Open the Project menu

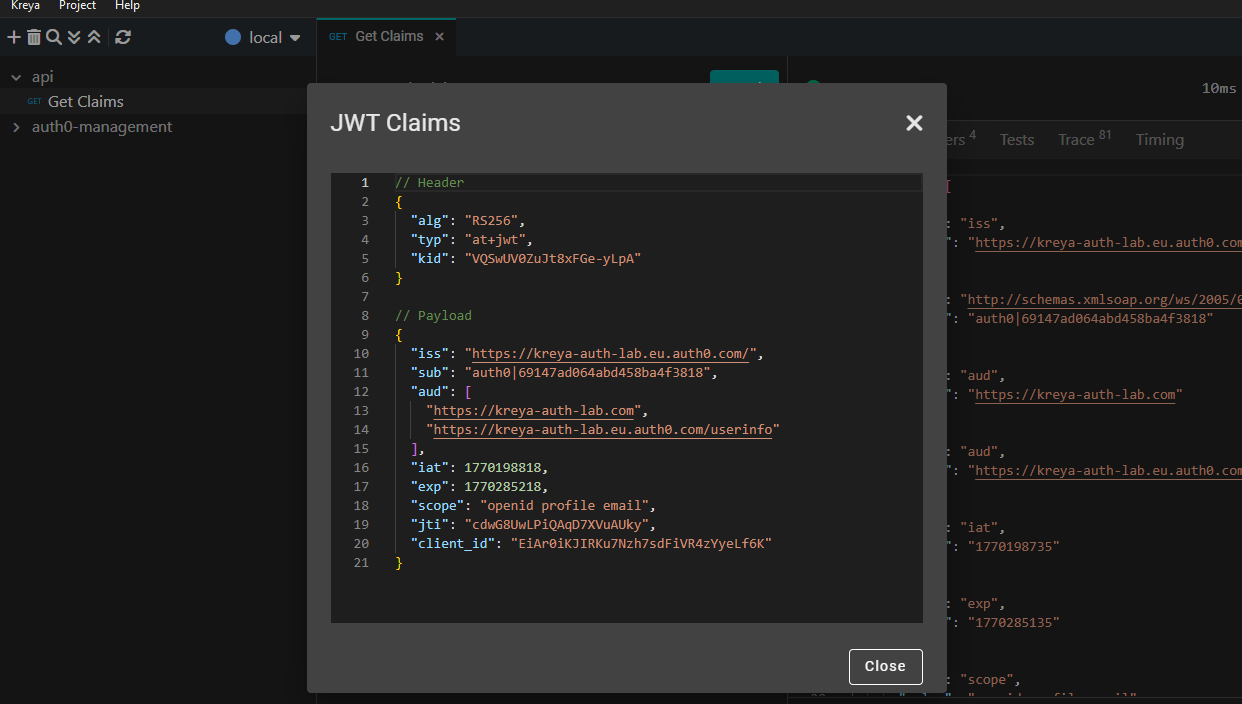pyautogui.click(x=77, y=6)
